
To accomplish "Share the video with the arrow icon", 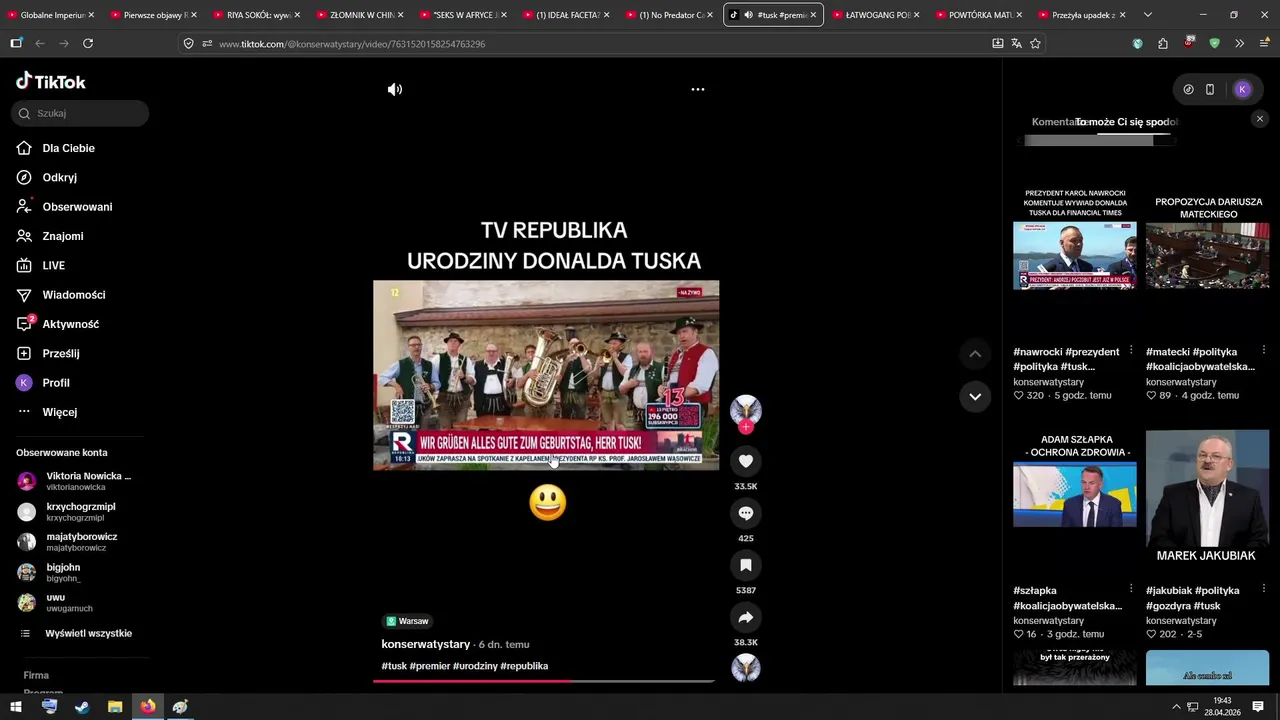I will pos(746,617).
